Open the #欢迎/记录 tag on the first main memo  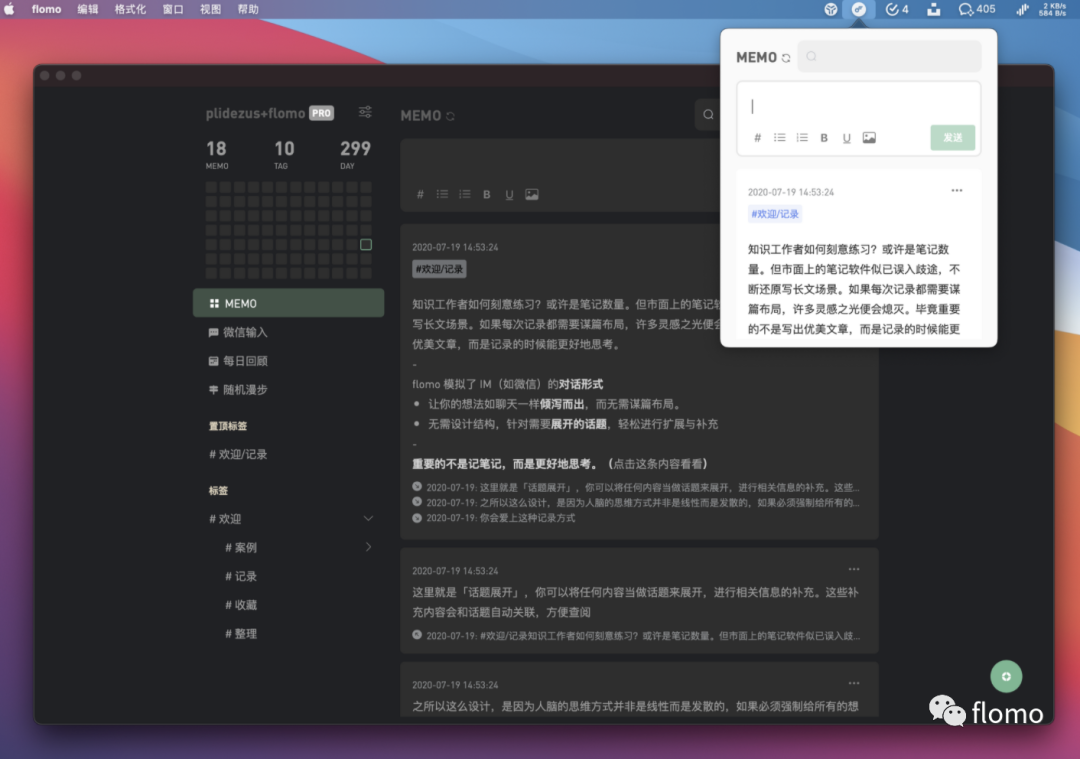tap(439, 269)
